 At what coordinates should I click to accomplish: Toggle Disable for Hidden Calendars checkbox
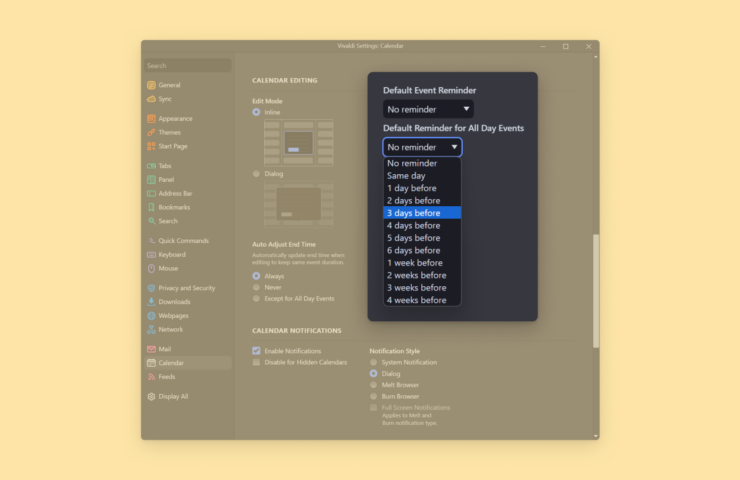(x=256, y=362)
